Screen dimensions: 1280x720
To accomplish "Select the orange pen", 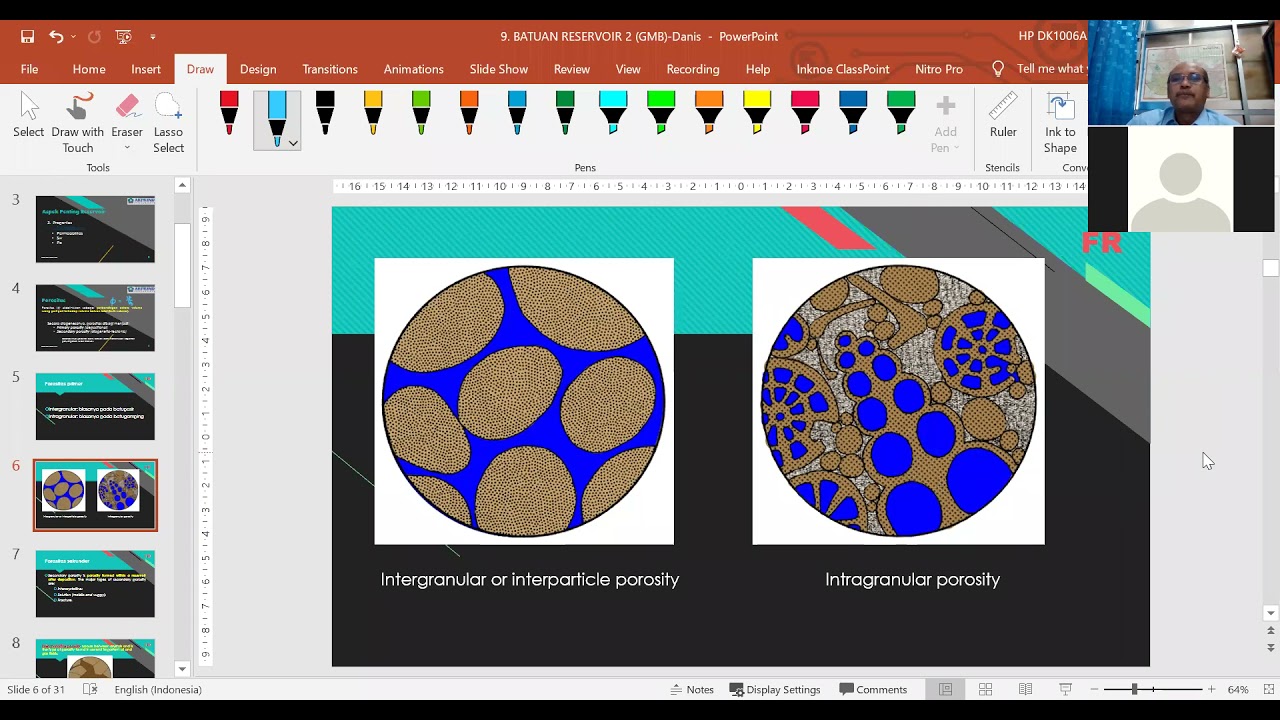I will 469,113.
